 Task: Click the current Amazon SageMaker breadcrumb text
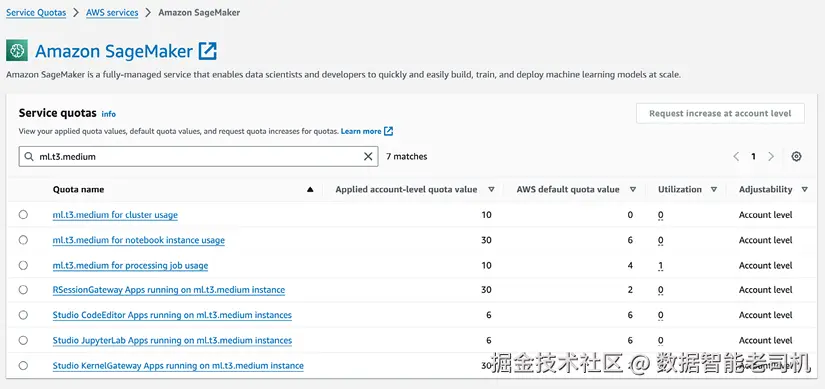[x=199, y=13]
